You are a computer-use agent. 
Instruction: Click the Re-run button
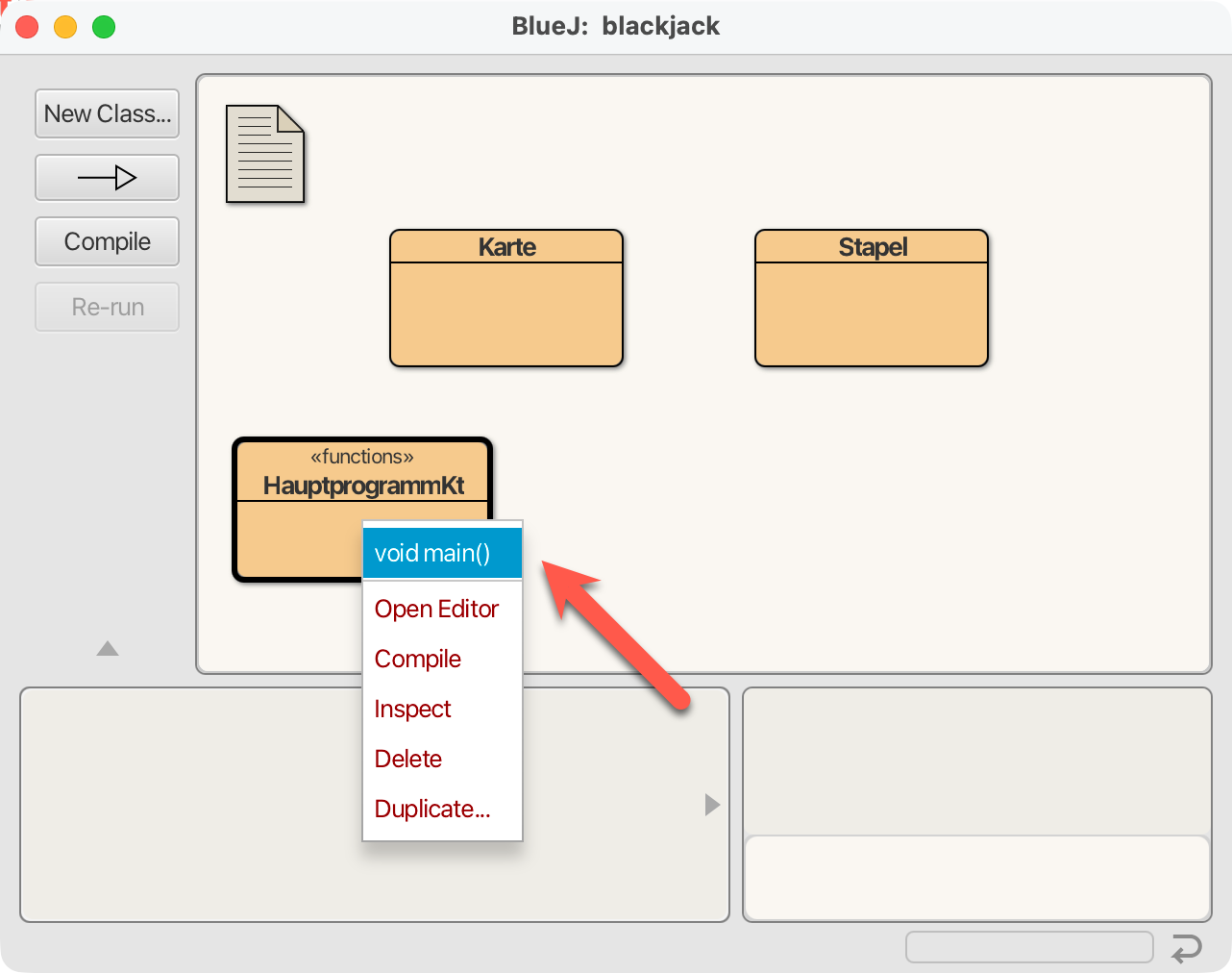click(107, 307)
